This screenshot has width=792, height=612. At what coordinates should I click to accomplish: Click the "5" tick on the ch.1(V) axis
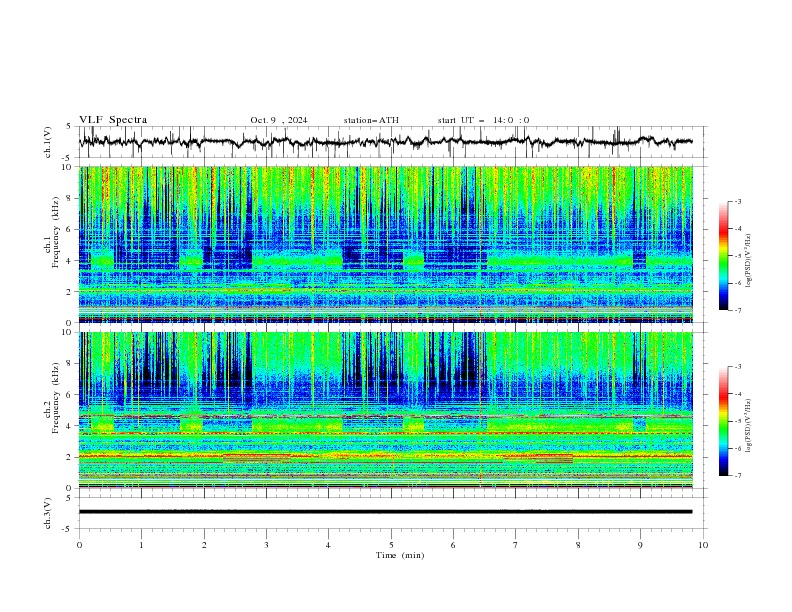pyautogui.click(x=69, y=127)
